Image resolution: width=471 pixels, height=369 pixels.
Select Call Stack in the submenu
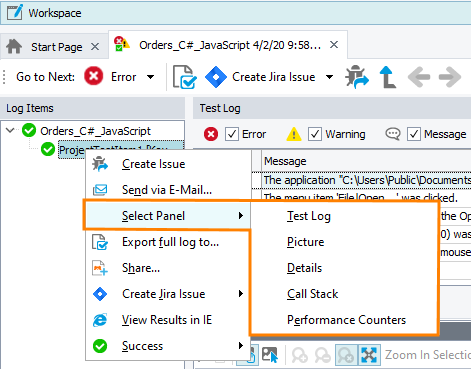coord(344,294)
